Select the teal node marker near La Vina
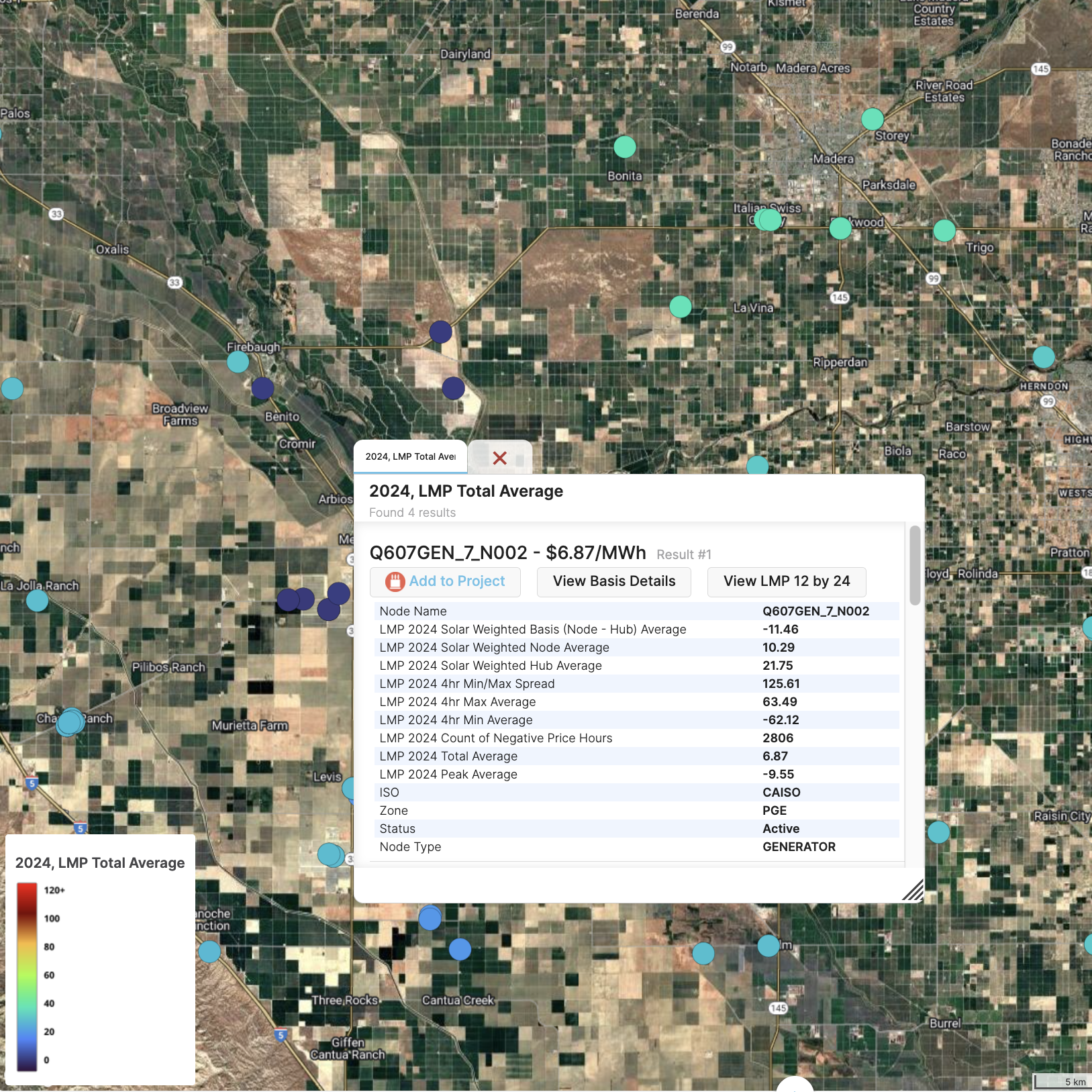Image resolution: width=1092 pixels, height=1092 pixels. click(x=681, y=307)
